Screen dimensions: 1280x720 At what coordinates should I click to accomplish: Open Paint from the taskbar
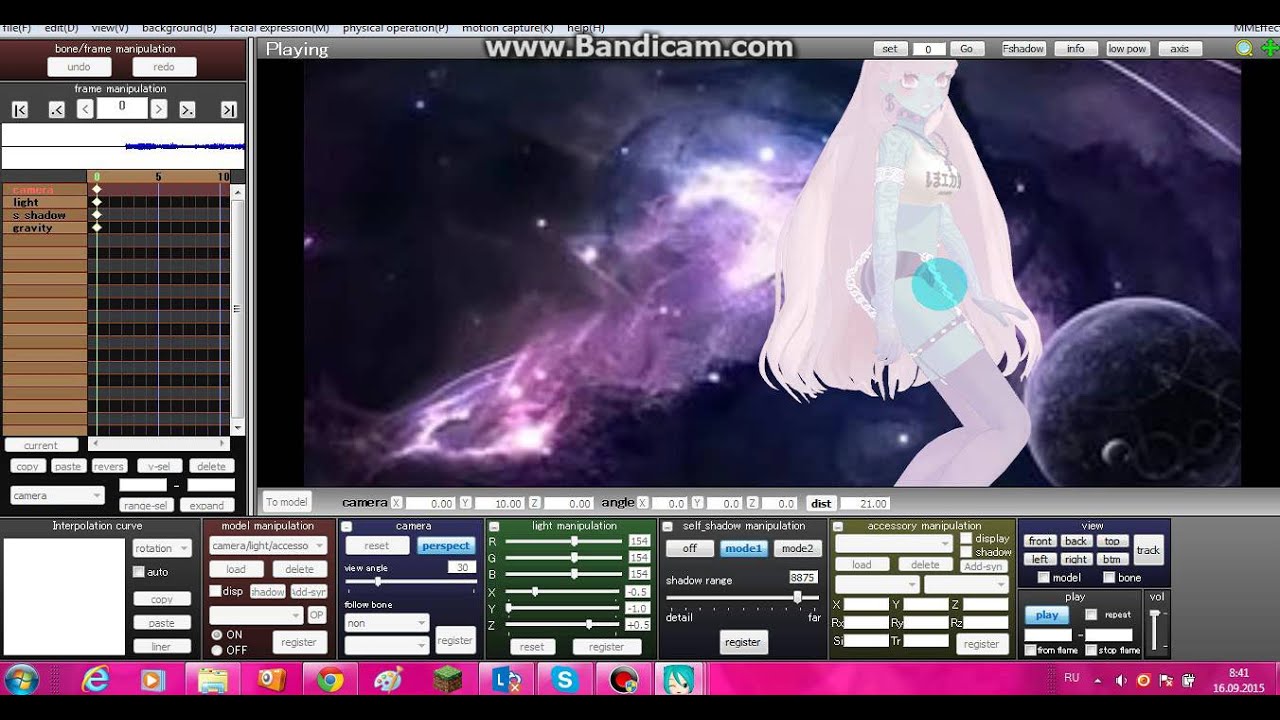[x=388, y=680]
